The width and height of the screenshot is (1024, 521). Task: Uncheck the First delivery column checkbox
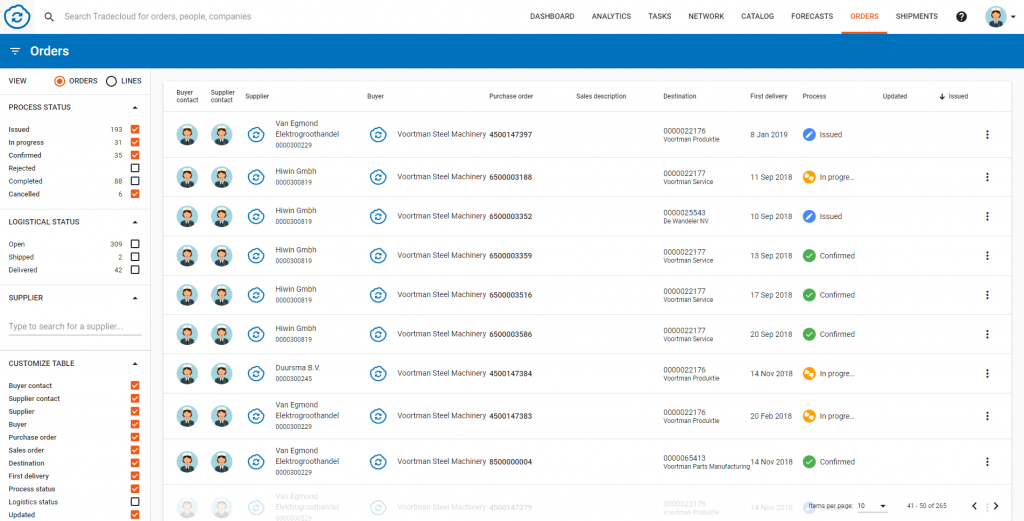[x=135, y=476]
